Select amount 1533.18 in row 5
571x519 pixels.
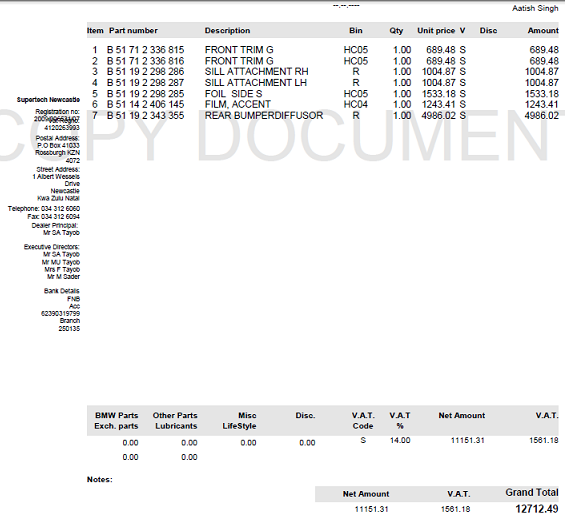(x=542, y=94)
